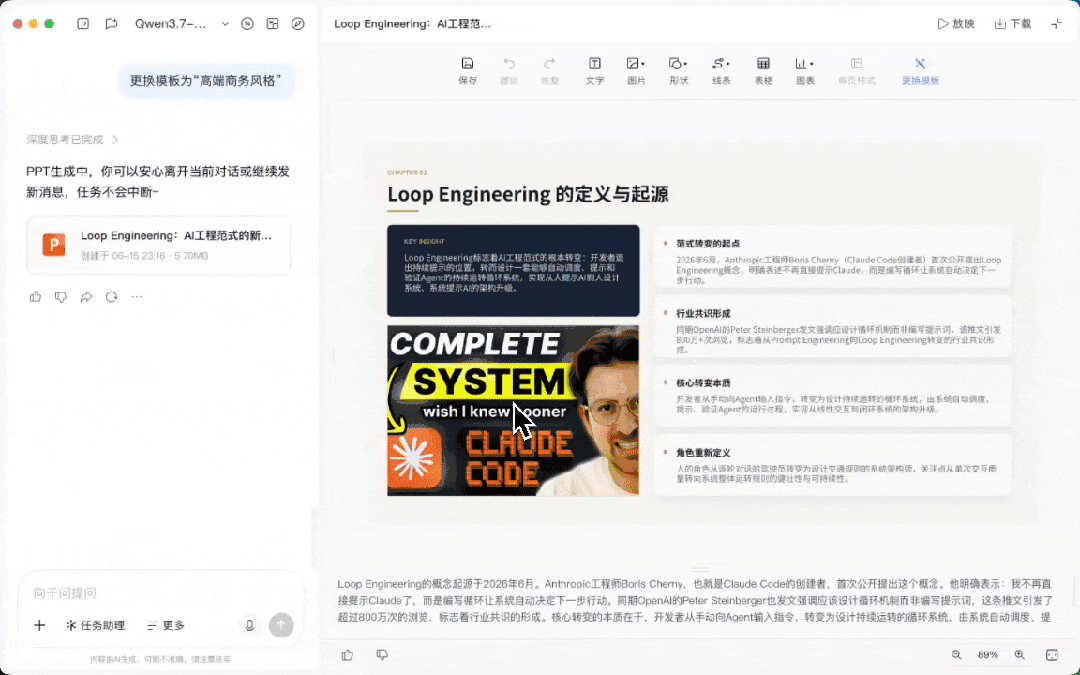The width and height of the screenshot is (1080, 675).
Task: Open more options ellipsis under response
Action: tap(136, 297)
